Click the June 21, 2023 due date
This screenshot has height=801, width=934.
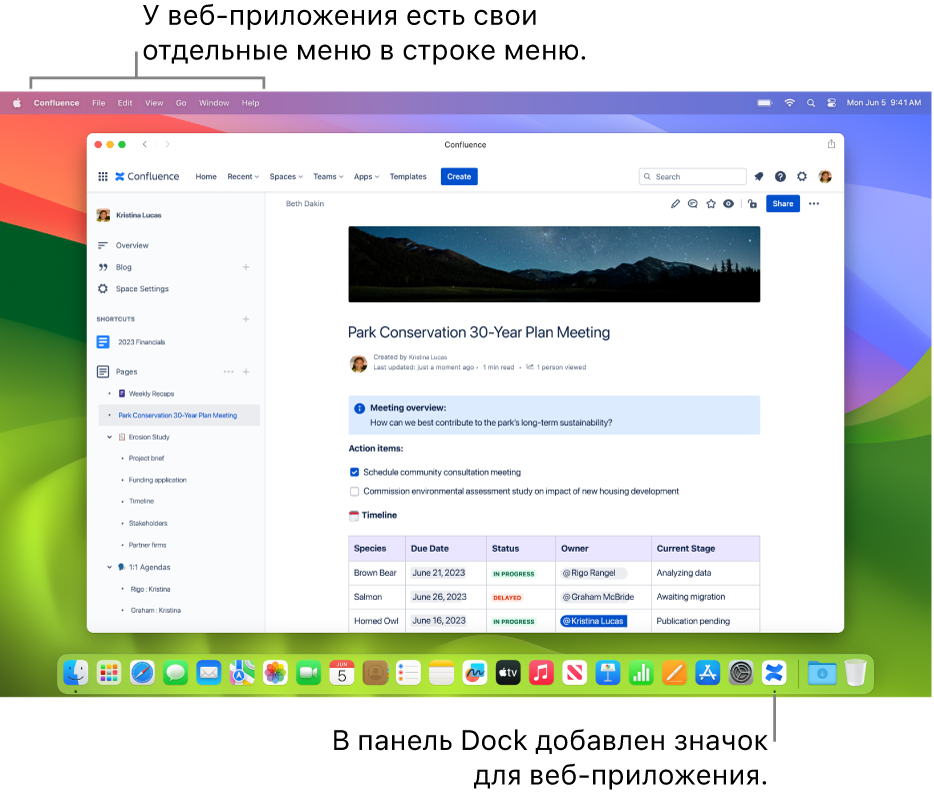click(x=438, y=573)
